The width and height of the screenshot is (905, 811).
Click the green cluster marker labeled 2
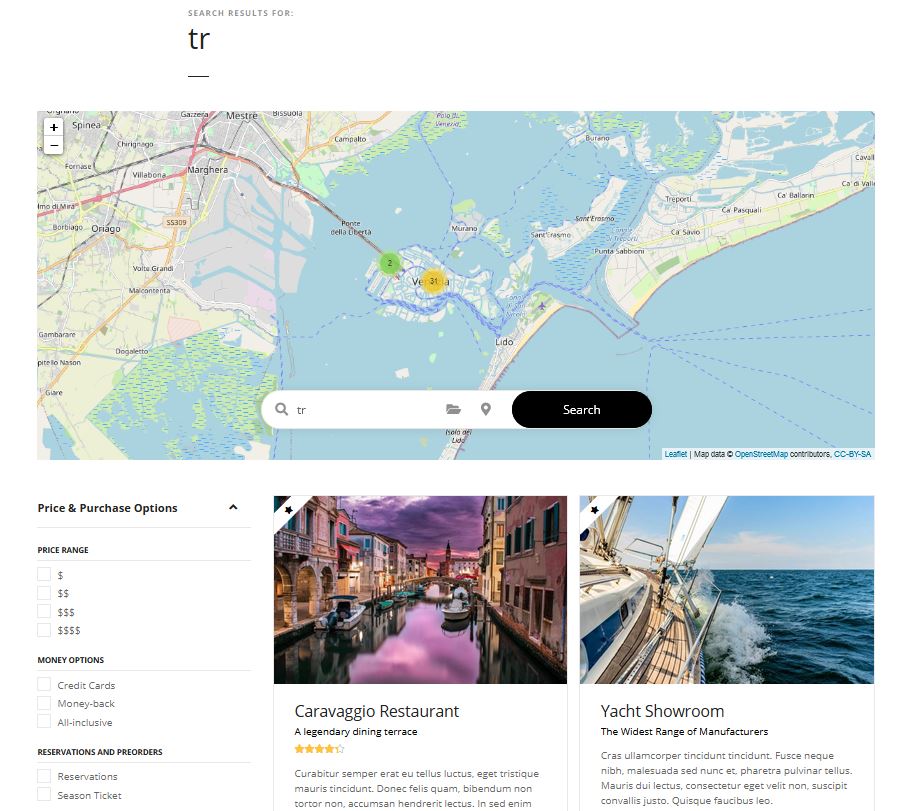[390, 263]
